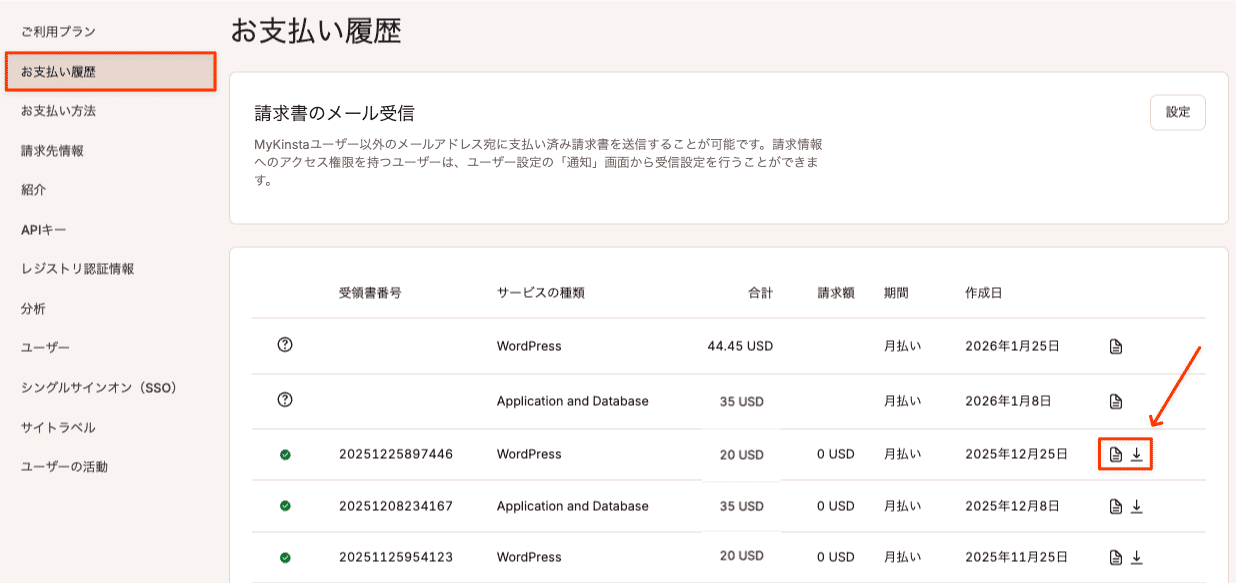Click the download icon for invoice 20251208234167
Viewport: 1236px width, 583px height.
[x=1135, y=505]
